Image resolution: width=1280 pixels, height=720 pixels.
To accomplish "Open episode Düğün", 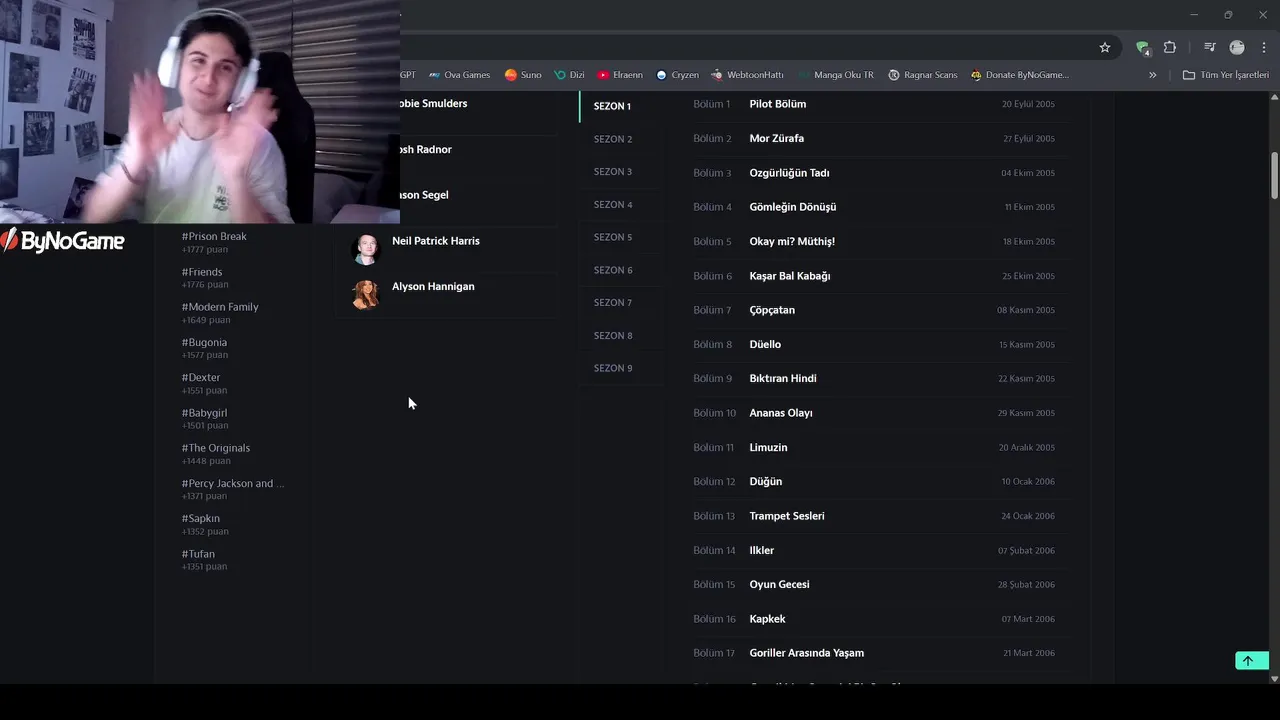I will click(x=765, y=481).
